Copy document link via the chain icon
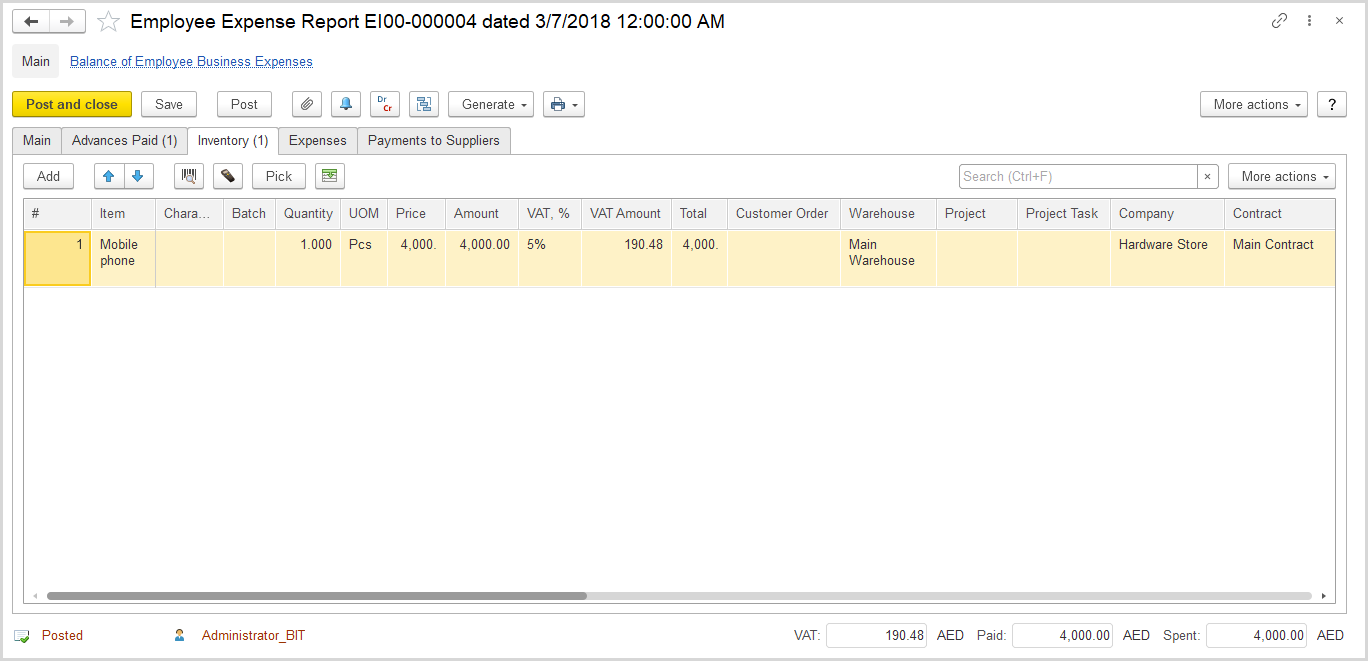 (1279, 20)
